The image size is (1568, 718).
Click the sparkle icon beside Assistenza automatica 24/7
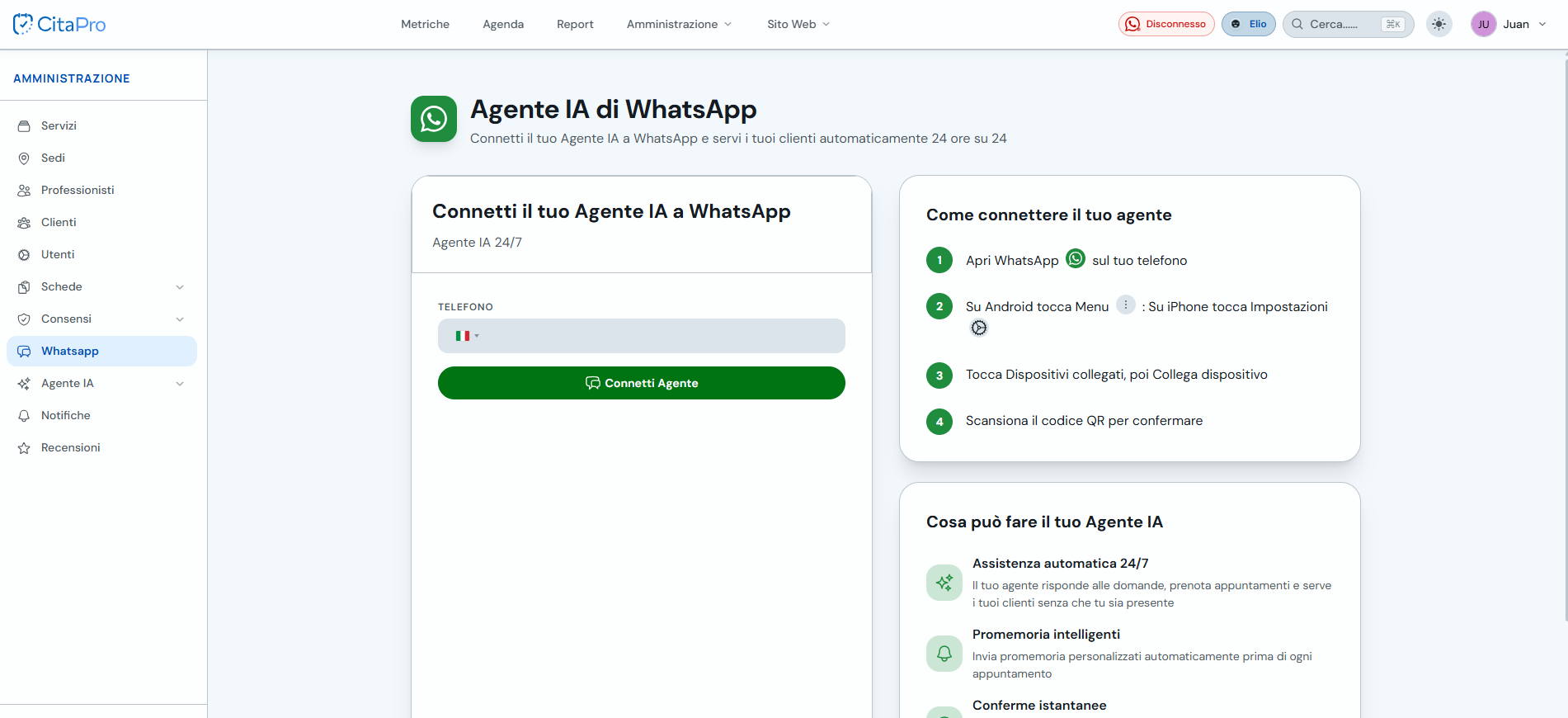pyautogui.click(x=944, y=583)
